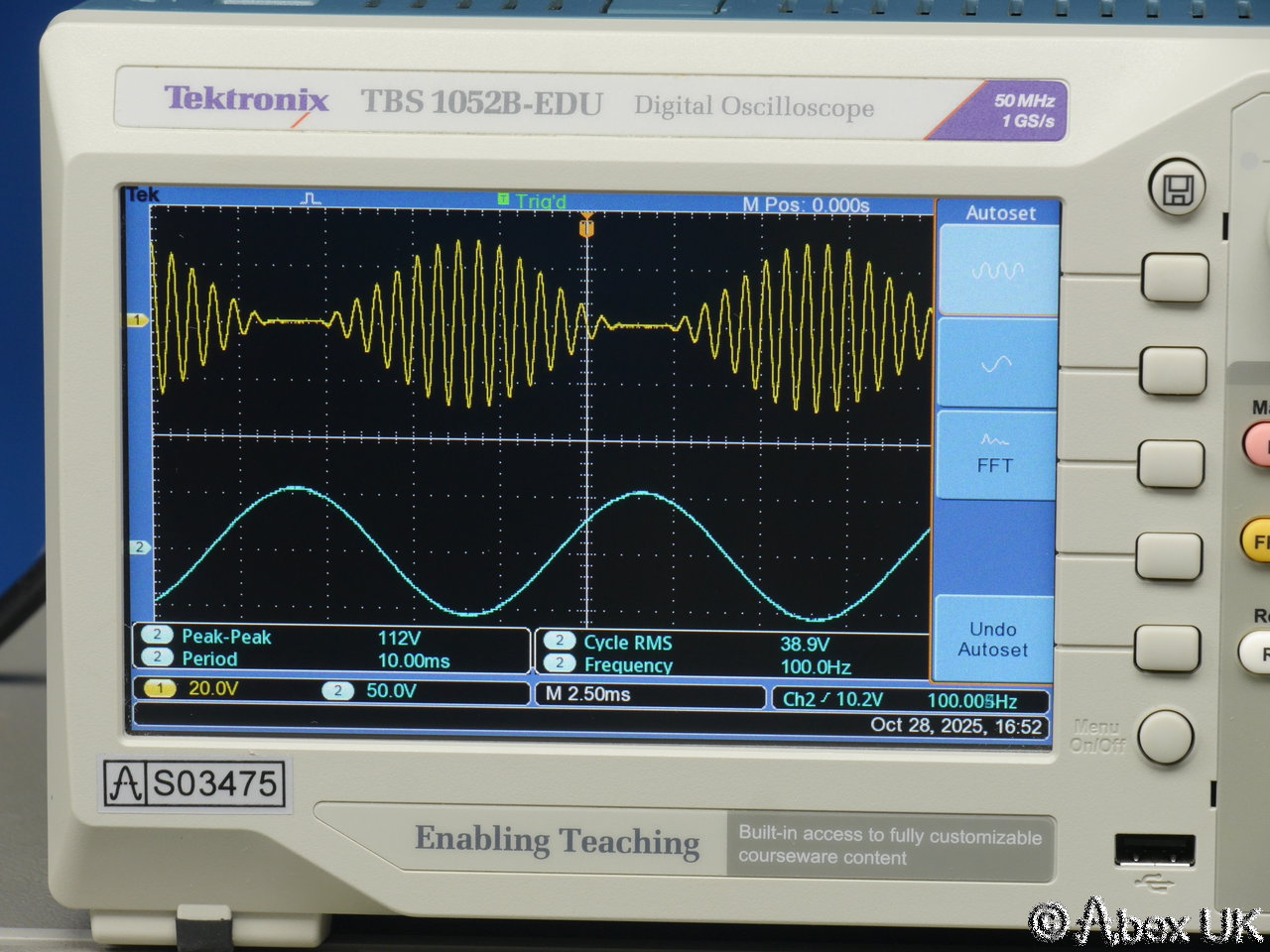1270x952 pixels.
Task: Click the yellow channel 1 ground marker
Action: point(137,319)
